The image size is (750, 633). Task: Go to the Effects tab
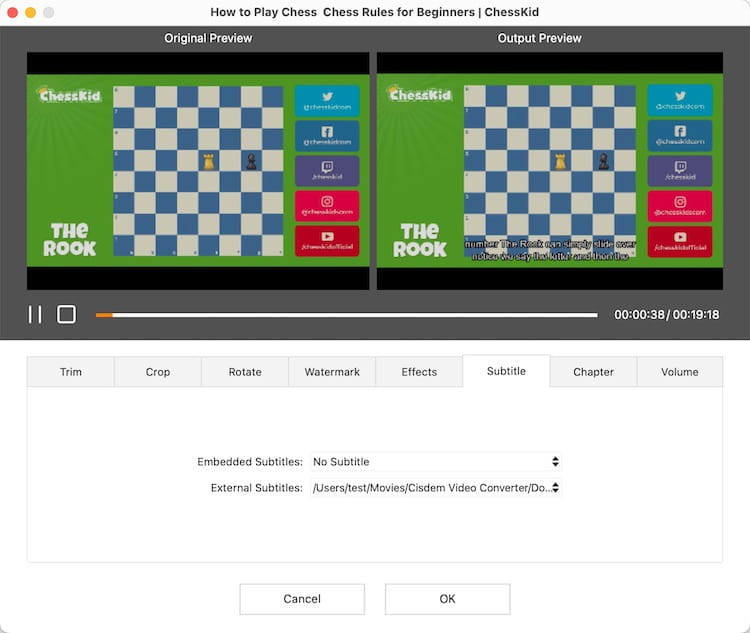point(419,372)
